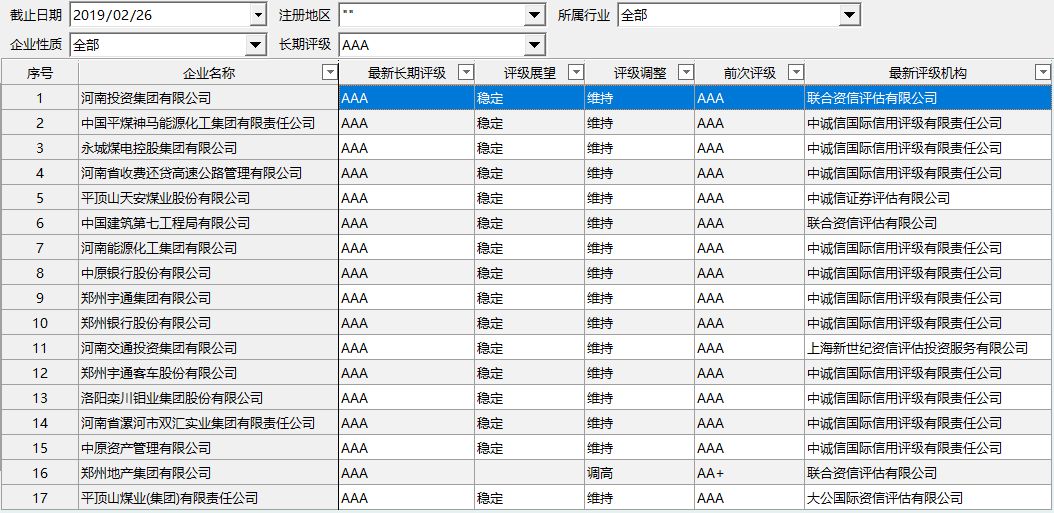Select row 永城煤电控股集团有限公司
1054x513 pixels.
[527, 148]
